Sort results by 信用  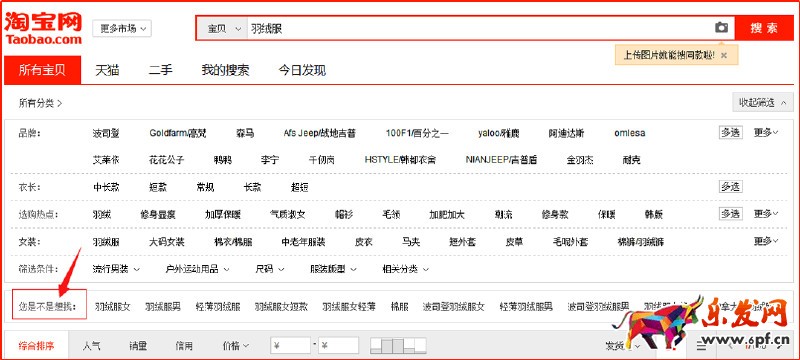(x=184, y=346)
